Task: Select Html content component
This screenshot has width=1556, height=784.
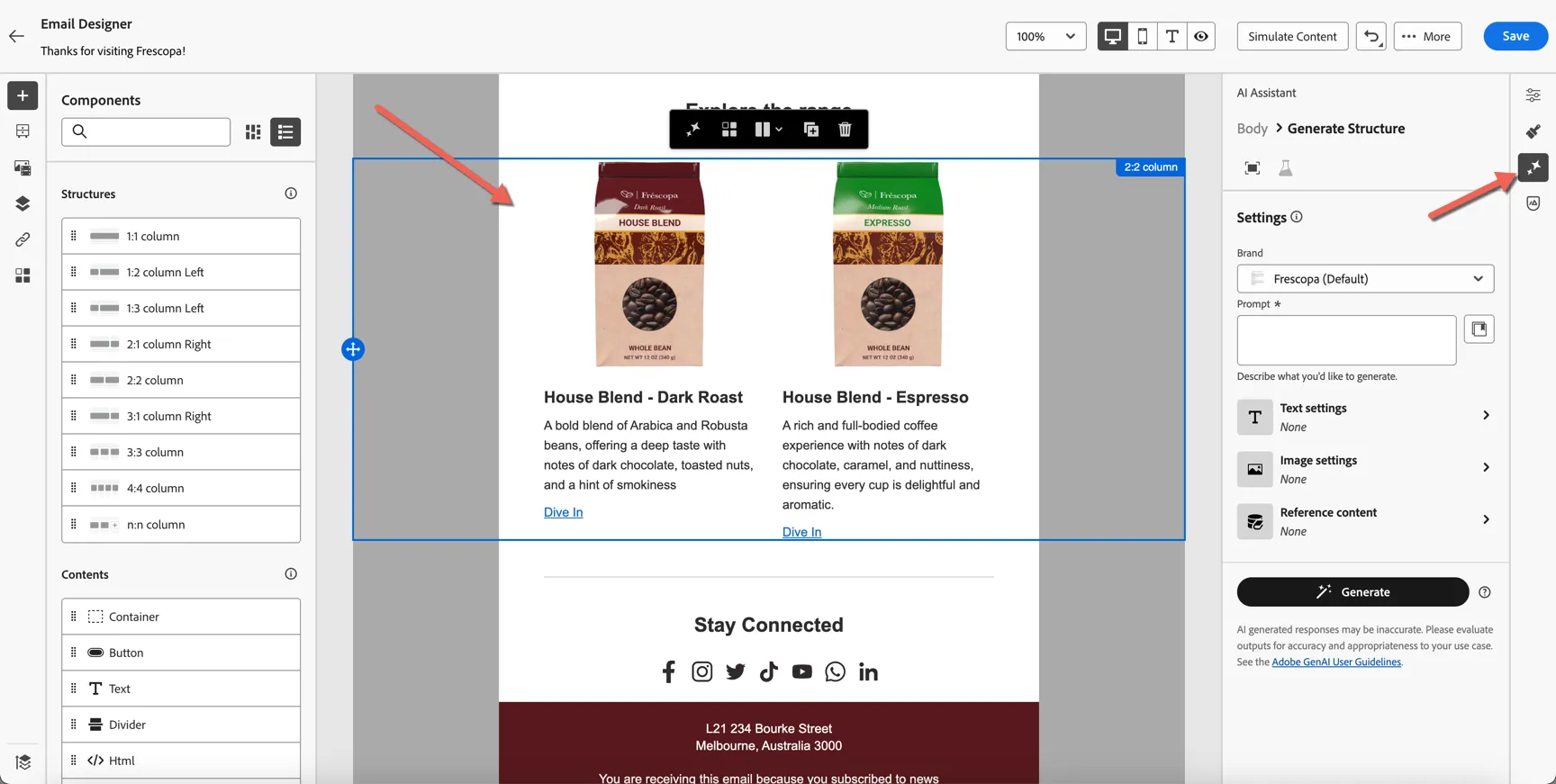Action: [181, 761]
